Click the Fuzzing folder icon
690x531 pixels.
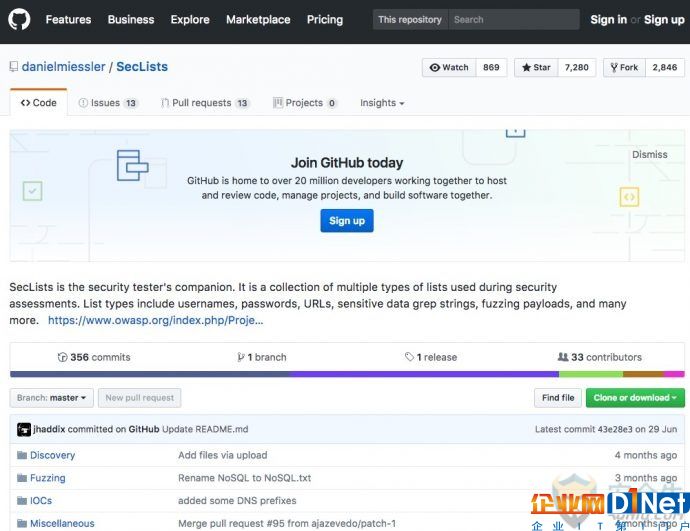coord(22,478)
